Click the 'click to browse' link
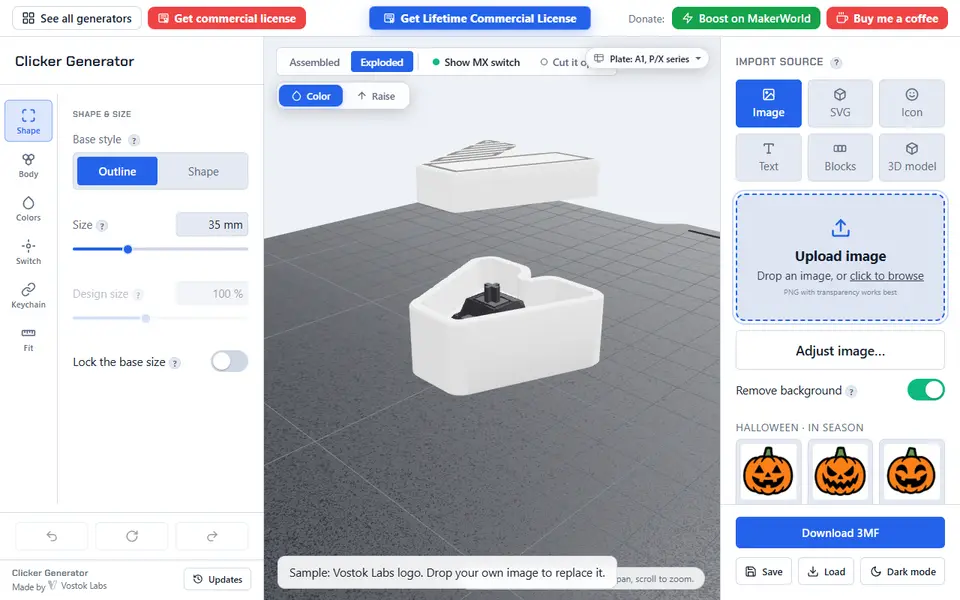This screenshot has width=960, height=600. point(887,276)
